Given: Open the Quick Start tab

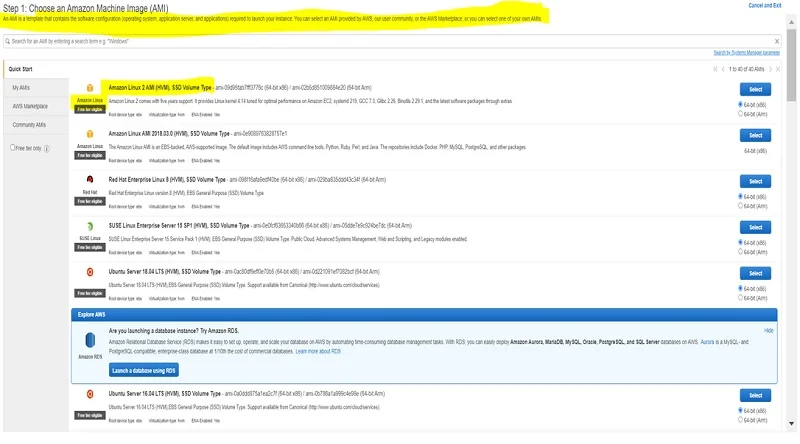Looking at the screenshot, I should [x=36, y=69].
